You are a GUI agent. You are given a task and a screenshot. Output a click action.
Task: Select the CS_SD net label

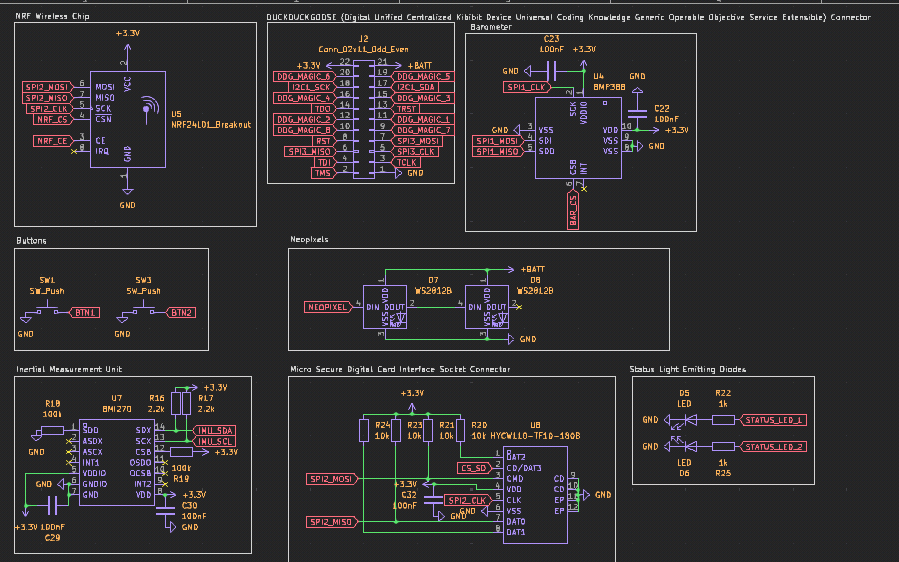click(473, 467)
